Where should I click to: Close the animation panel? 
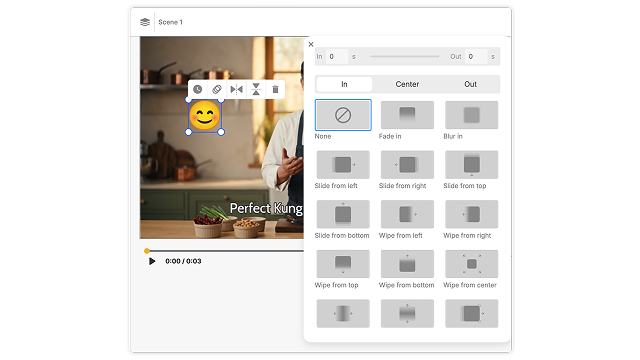point(311,44)
